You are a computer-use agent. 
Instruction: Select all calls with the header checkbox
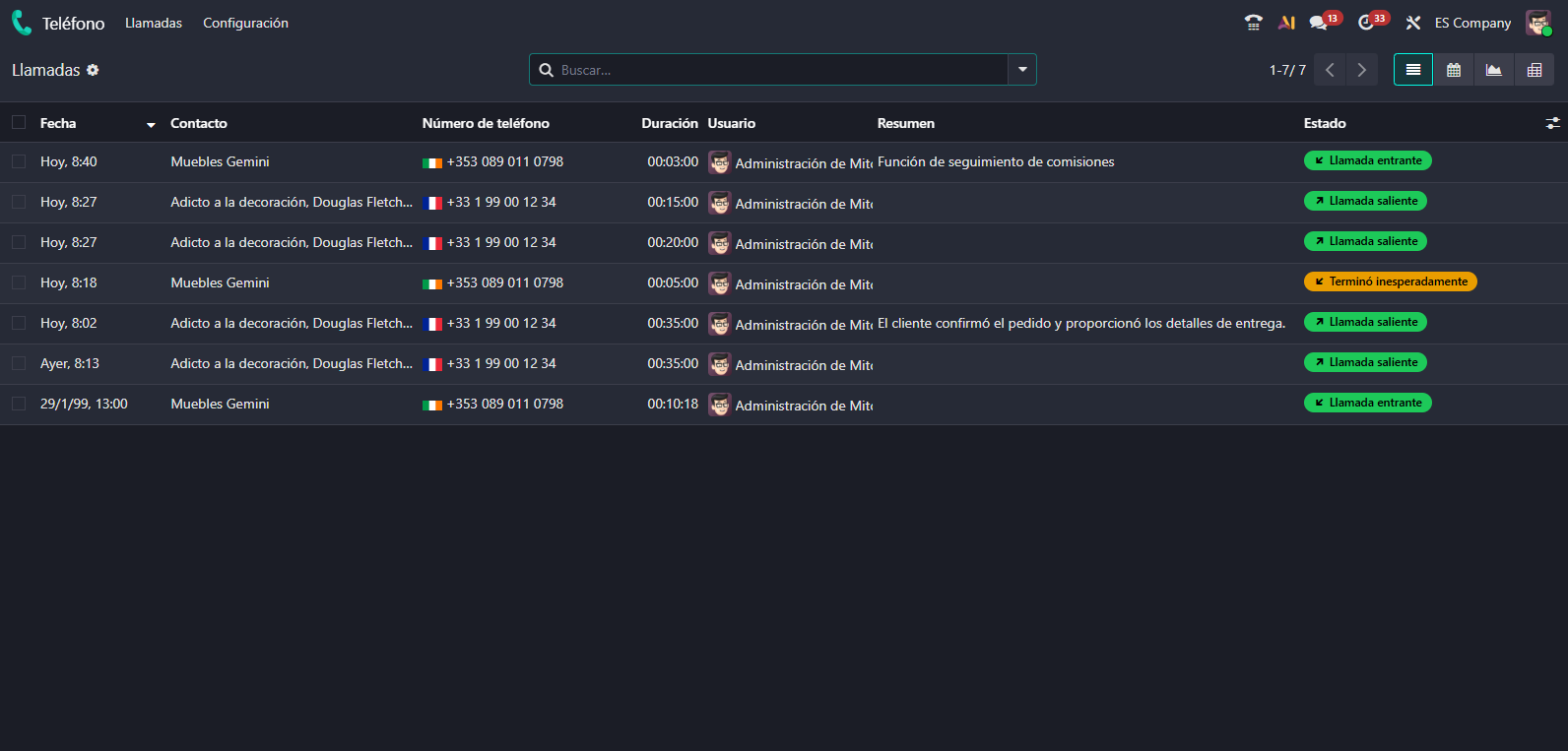[19, 123]
